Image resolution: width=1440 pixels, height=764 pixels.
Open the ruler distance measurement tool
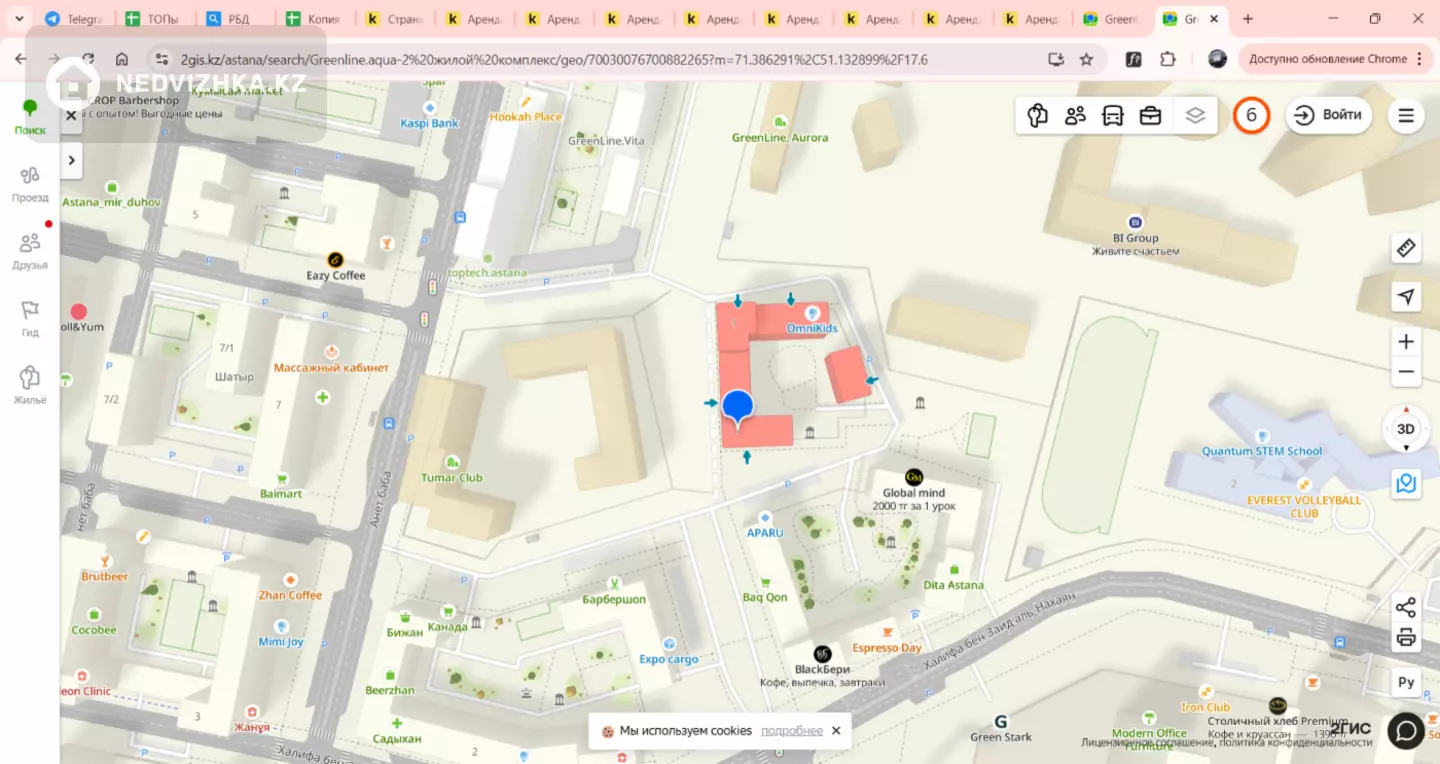[x=1406, y=248]
